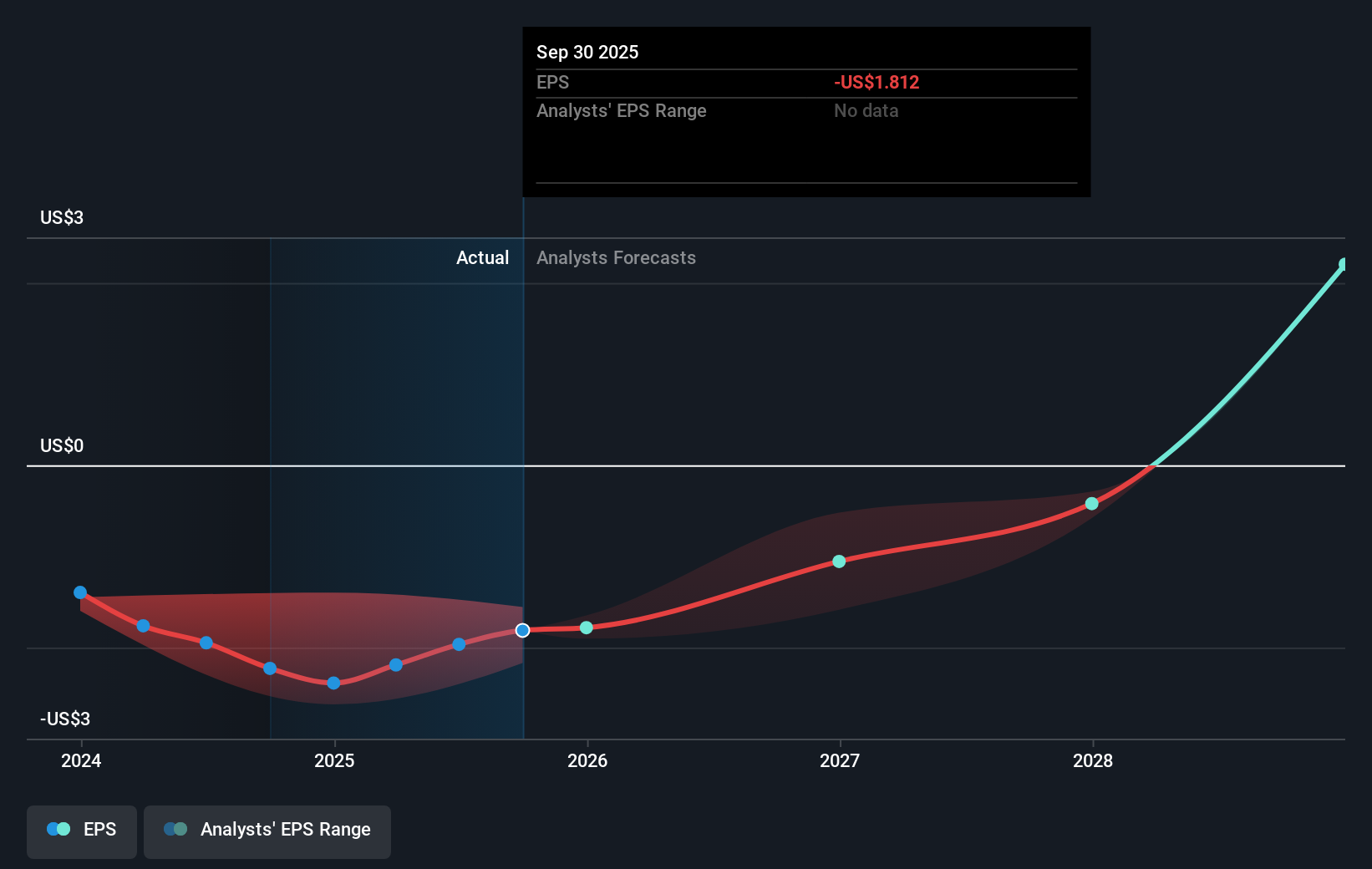The height and width of the screenshot is (869, 1372).
Task: Click the 2027 x-axis label
Action: pyautogui.click(x=840, y=760)
